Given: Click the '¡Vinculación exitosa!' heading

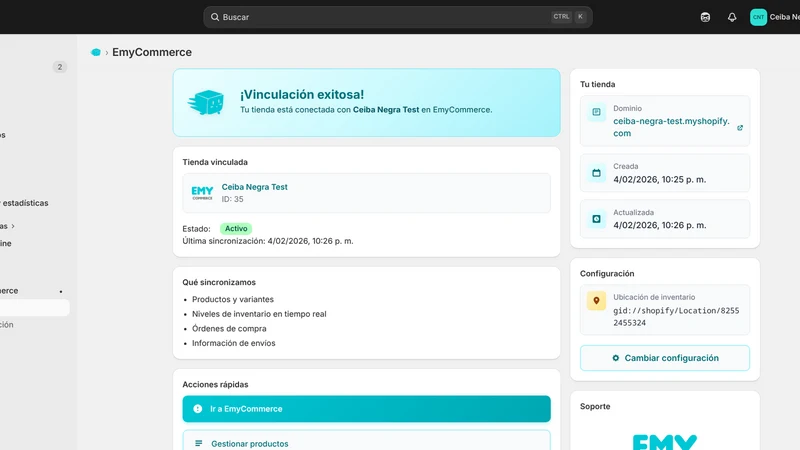Looking at the screenshot, I should (302, 94).
